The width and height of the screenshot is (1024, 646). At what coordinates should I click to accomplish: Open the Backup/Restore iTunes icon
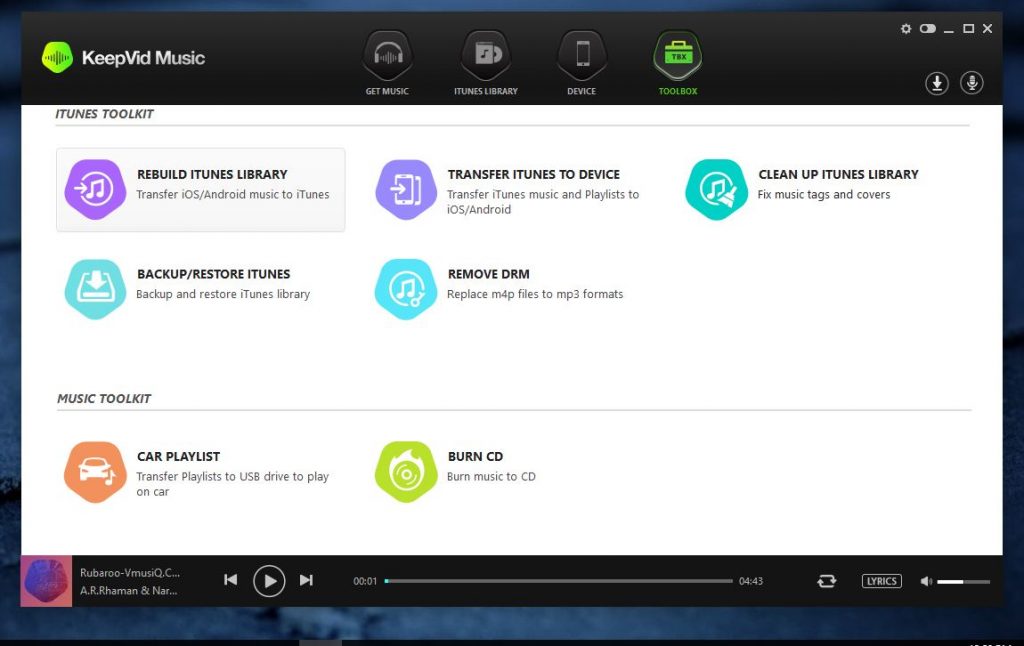pos(95,289)
